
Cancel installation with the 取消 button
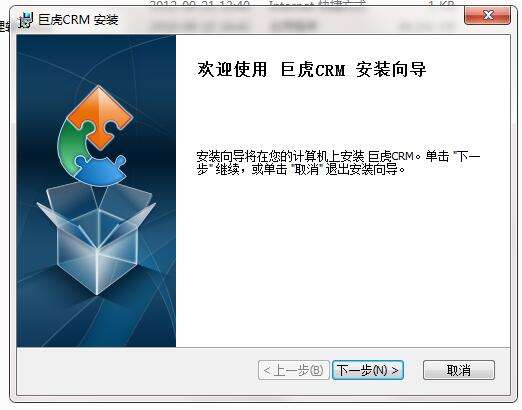coord(459,370)
